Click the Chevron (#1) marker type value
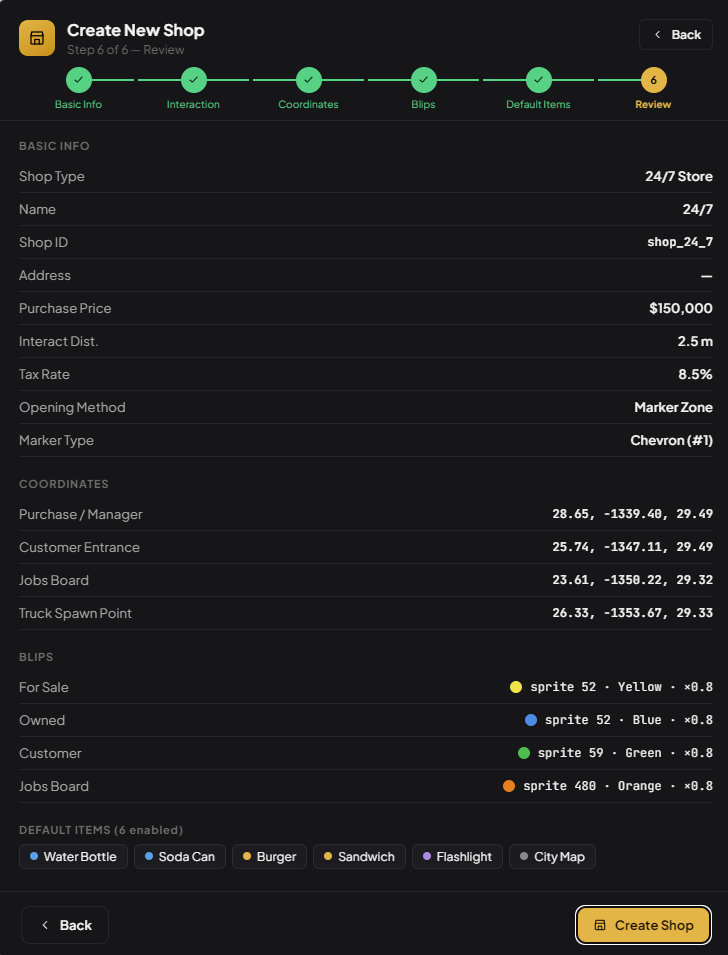The image size is (728, 955). pos(671,440)
